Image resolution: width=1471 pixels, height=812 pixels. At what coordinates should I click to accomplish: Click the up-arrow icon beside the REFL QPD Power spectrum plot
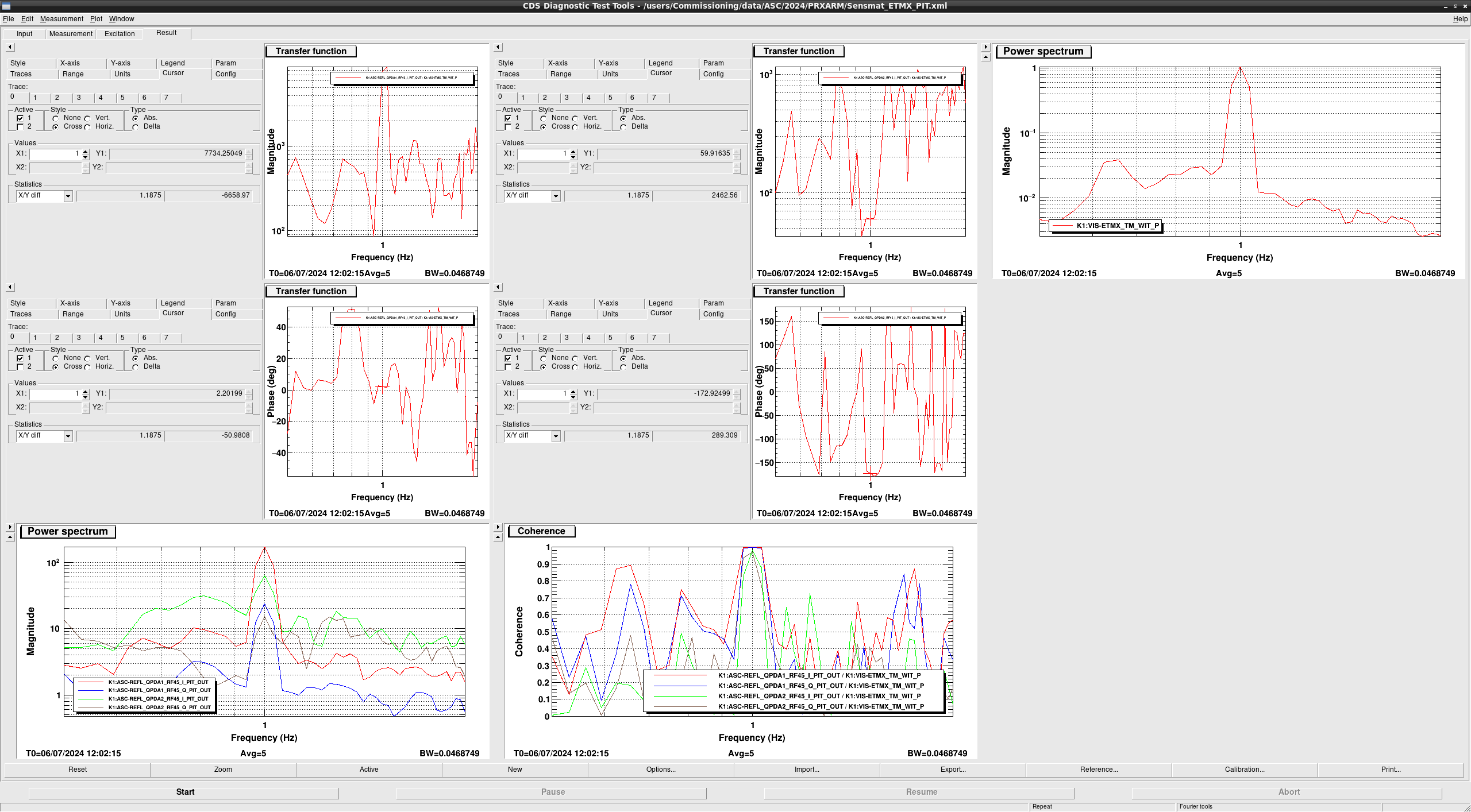[10, 537]
